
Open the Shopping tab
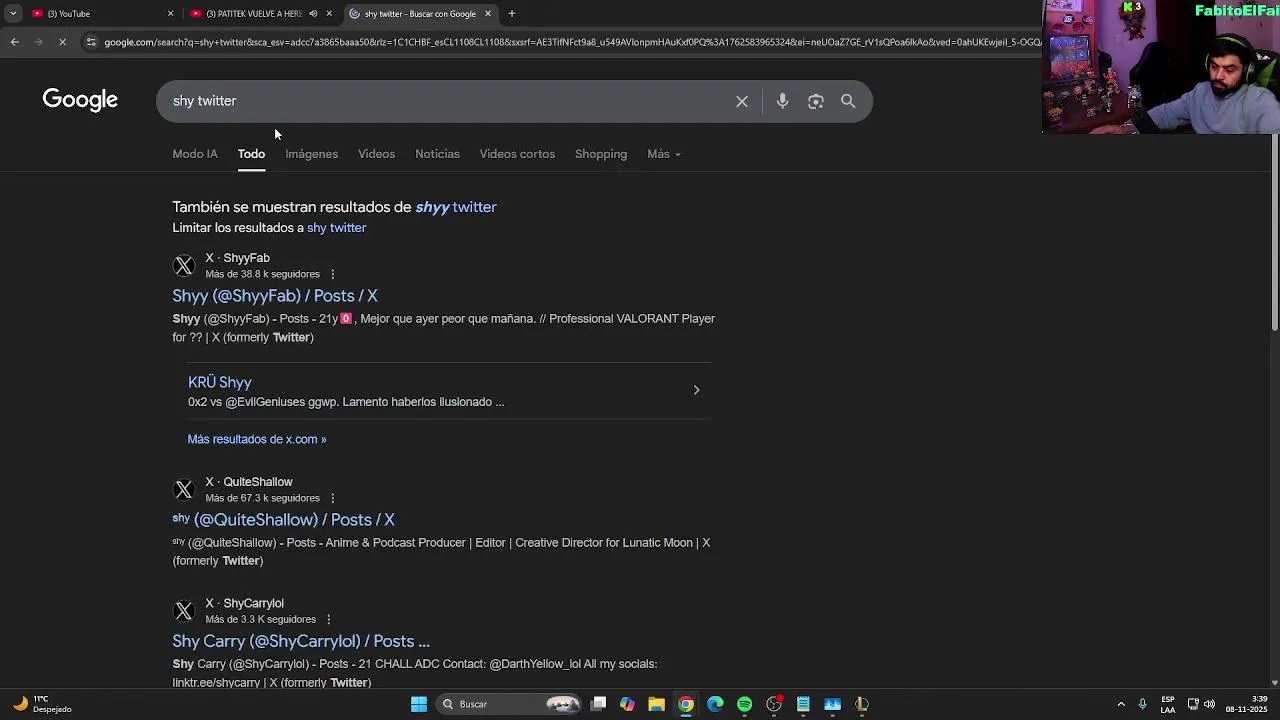[601, 154]
